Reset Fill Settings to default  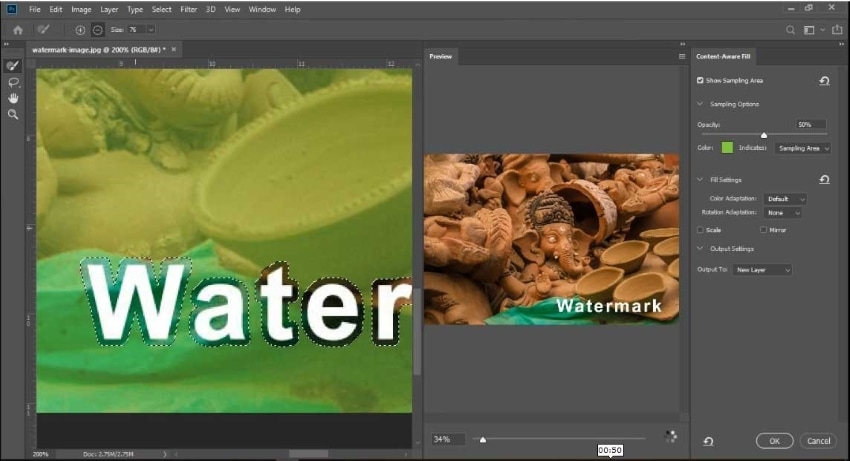(x=824, y=180)
